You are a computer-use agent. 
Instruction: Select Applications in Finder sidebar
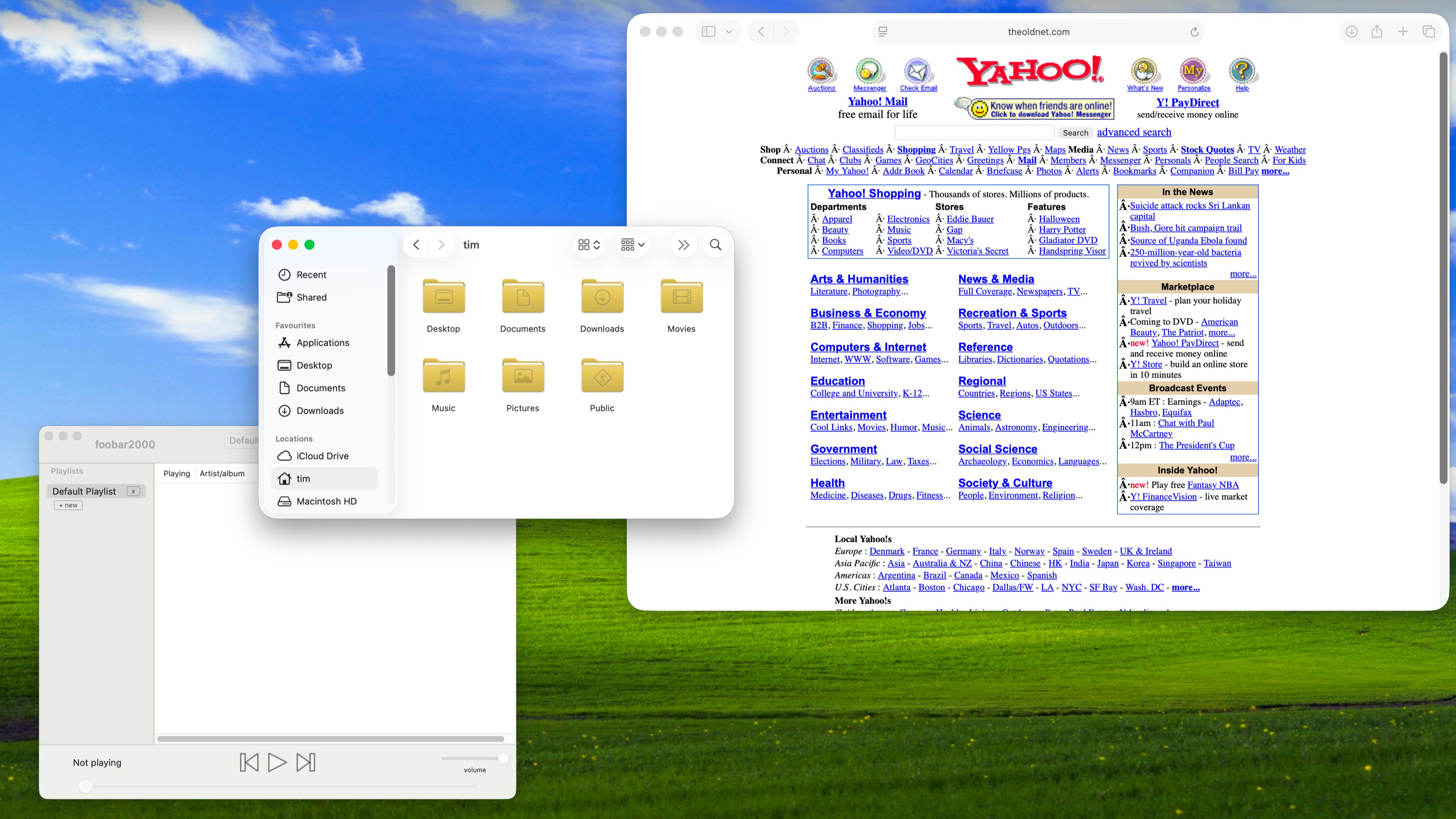pos(323,342)
